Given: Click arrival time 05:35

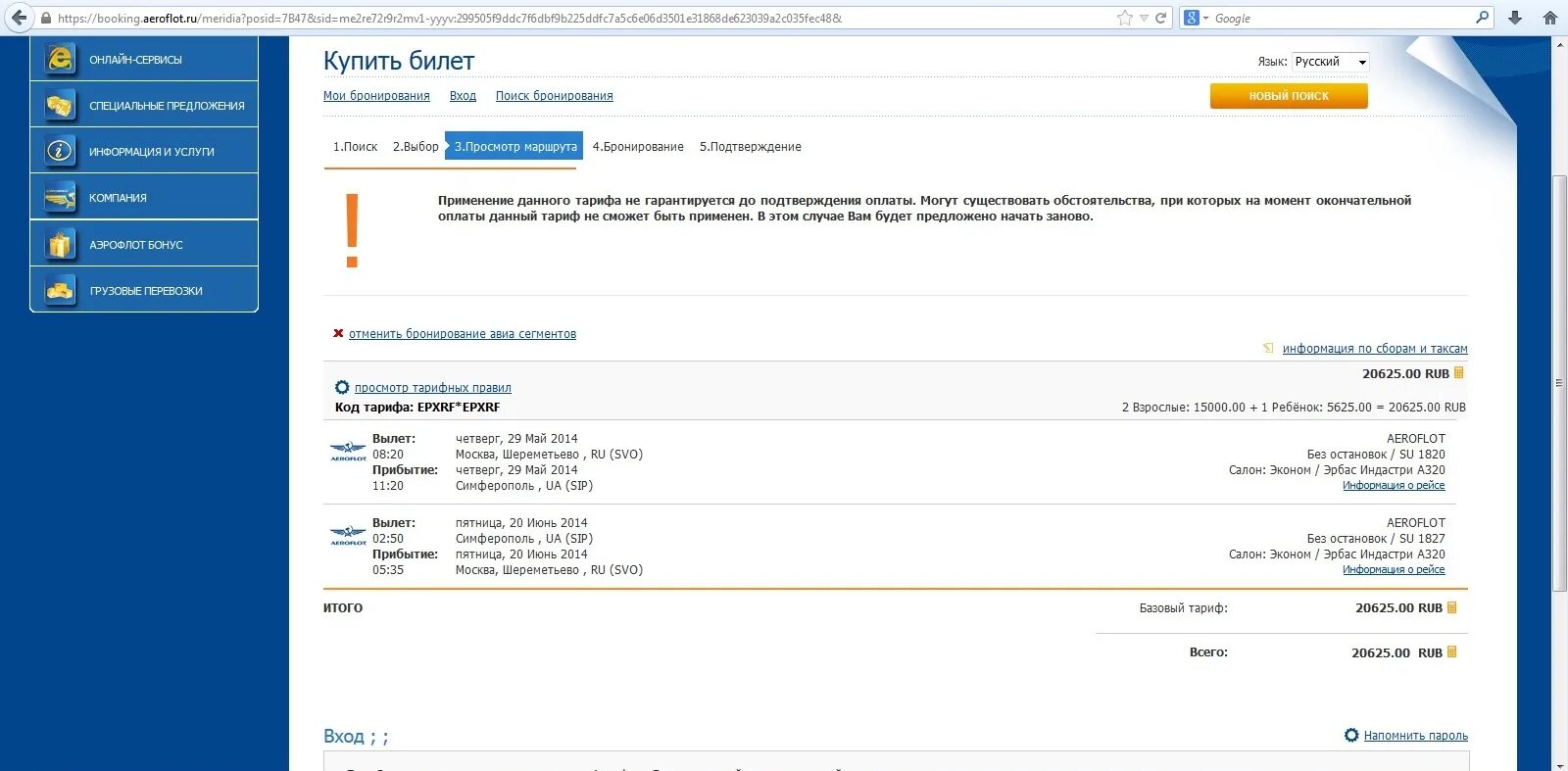Looking at the screenshot, I should click(x=388, y=570).
